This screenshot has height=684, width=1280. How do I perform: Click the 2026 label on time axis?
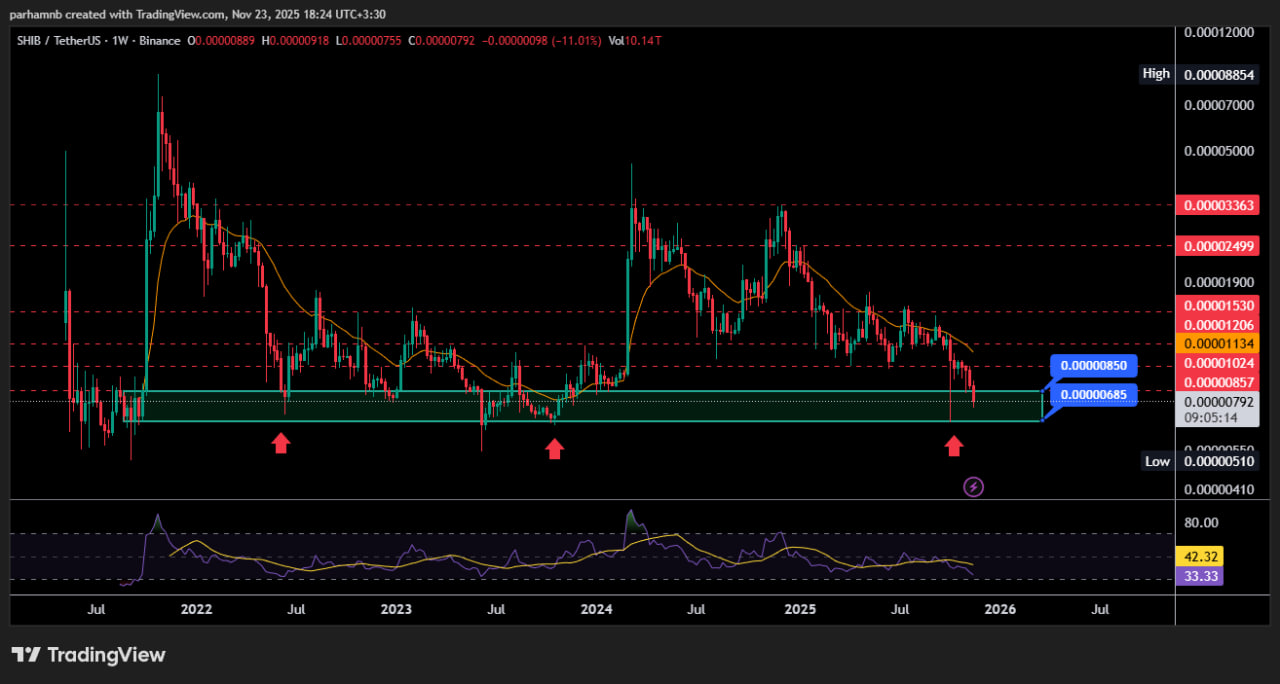[999, 609]
